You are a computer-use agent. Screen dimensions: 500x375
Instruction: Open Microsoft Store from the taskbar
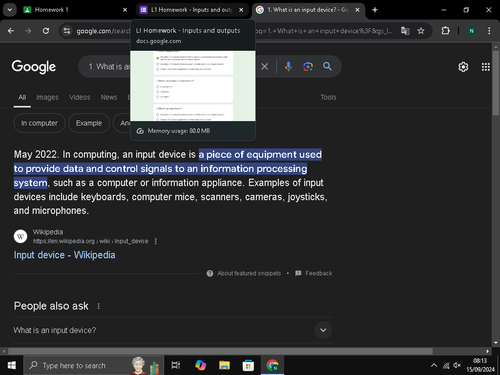(248, 366)
